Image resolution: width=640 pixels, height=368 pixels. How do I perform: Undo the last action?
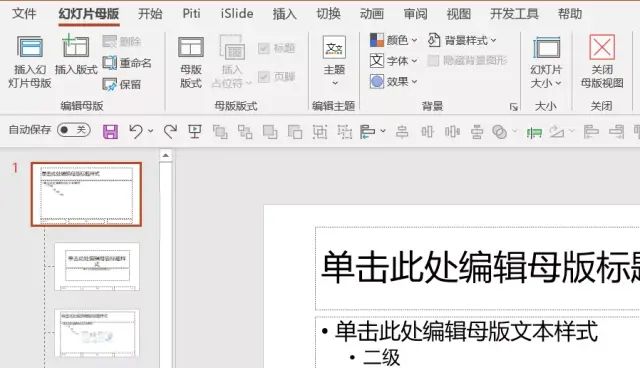click(136, 131)
